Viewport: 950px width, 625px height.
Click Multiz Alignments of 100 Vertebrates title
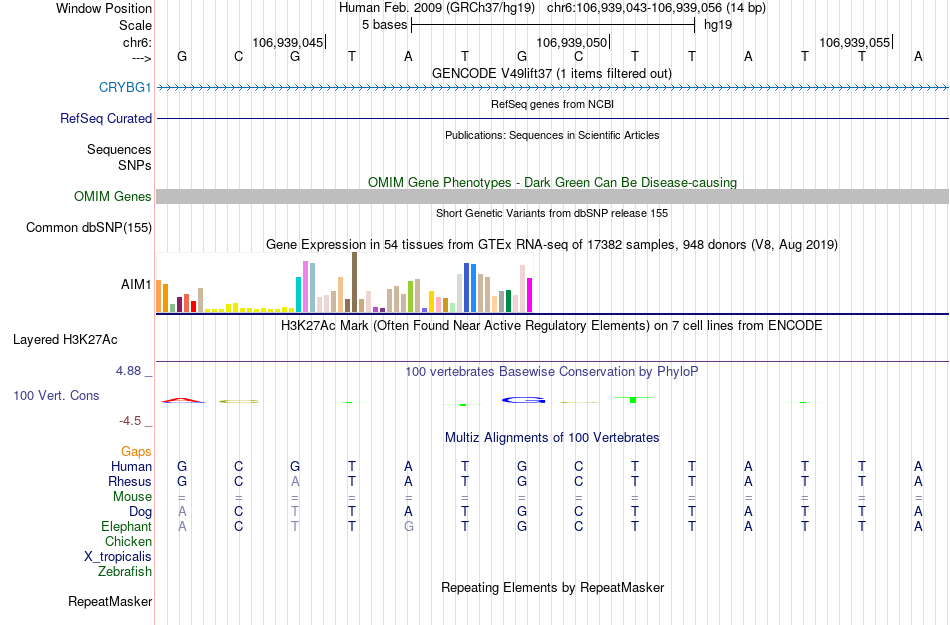[x=552, y=437]
